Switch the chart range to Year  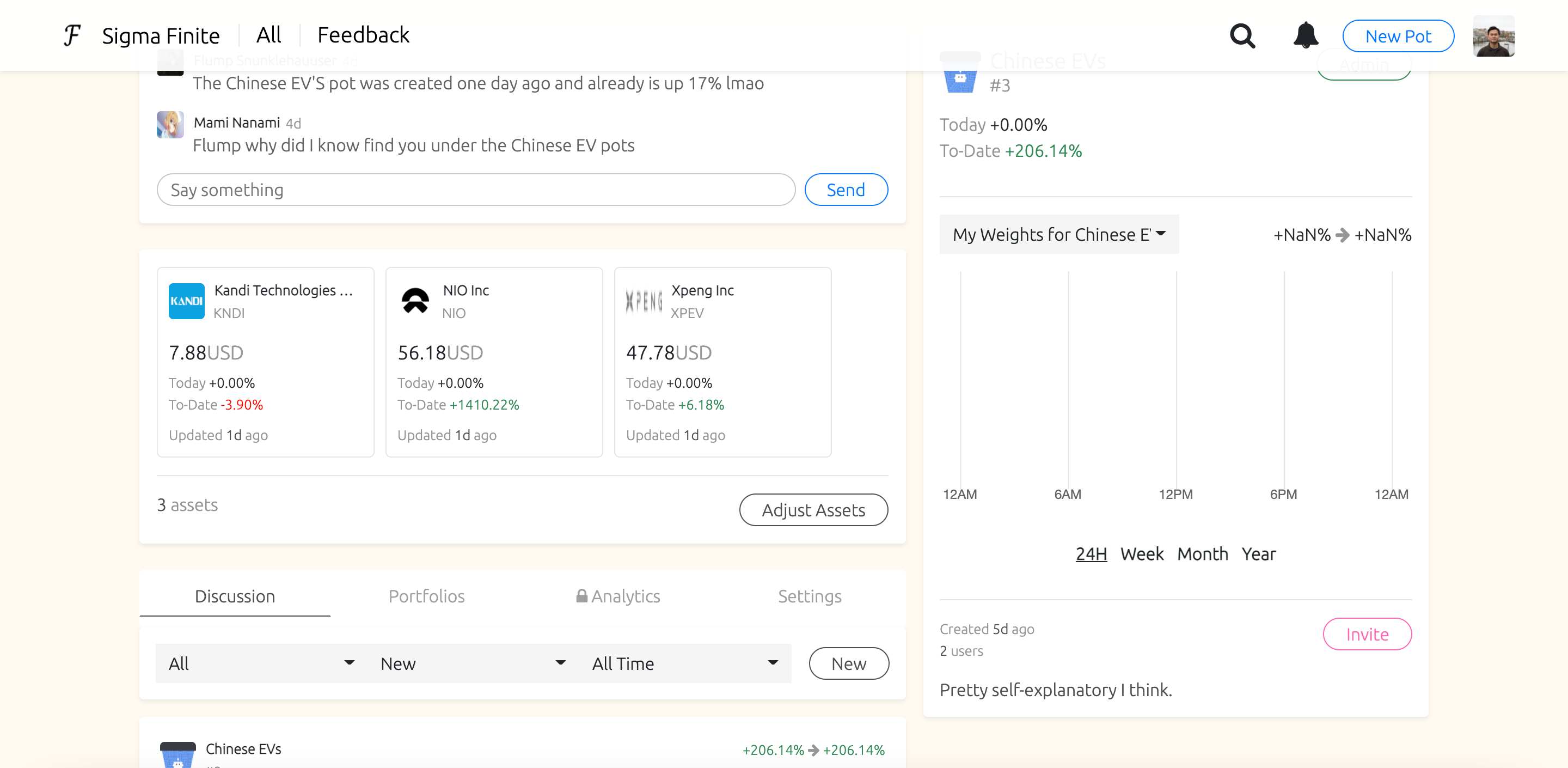click(x=1258, y=553)
